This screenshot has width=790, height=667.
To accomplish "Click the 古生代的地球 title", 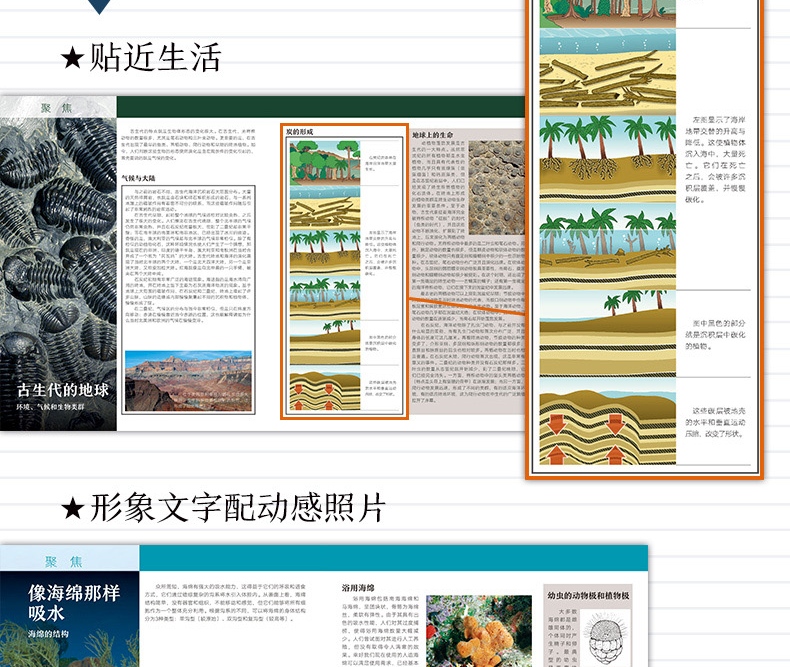I will (63, 389).
